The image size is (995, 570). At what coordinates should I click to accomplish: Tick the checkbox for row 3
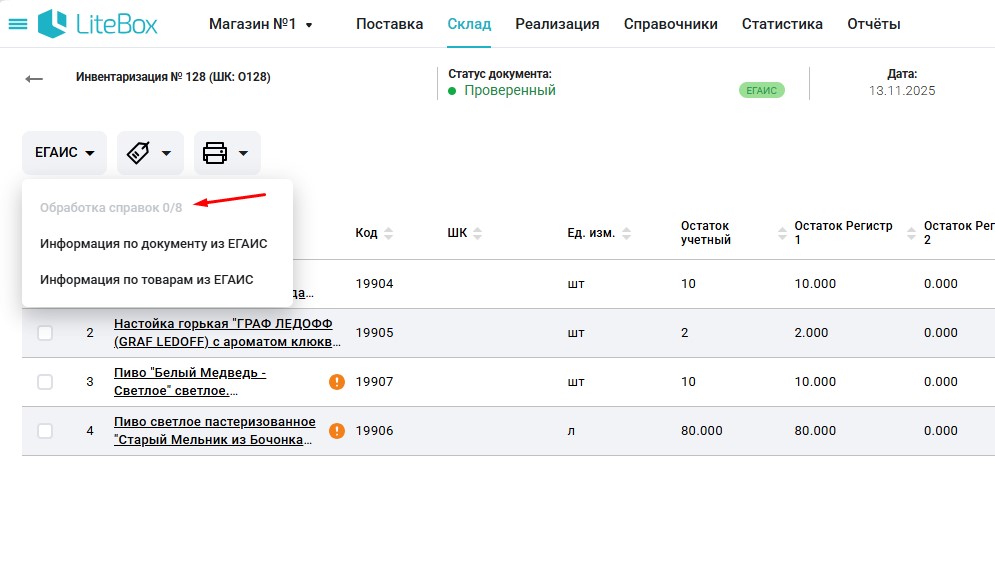pos(45,382)
